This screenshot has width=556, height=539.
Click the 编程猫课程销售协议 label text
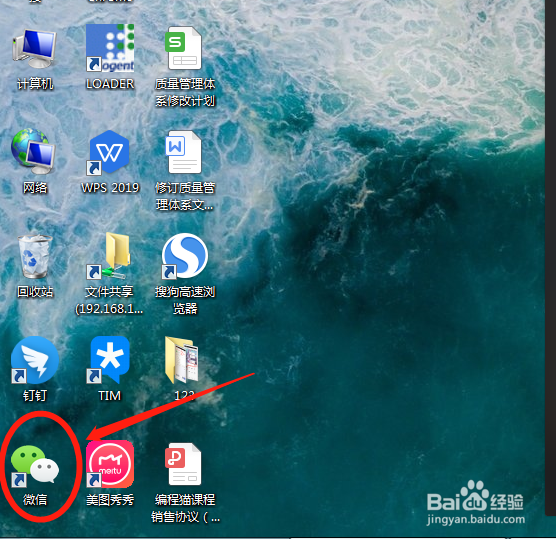click(x=185, y=509)
